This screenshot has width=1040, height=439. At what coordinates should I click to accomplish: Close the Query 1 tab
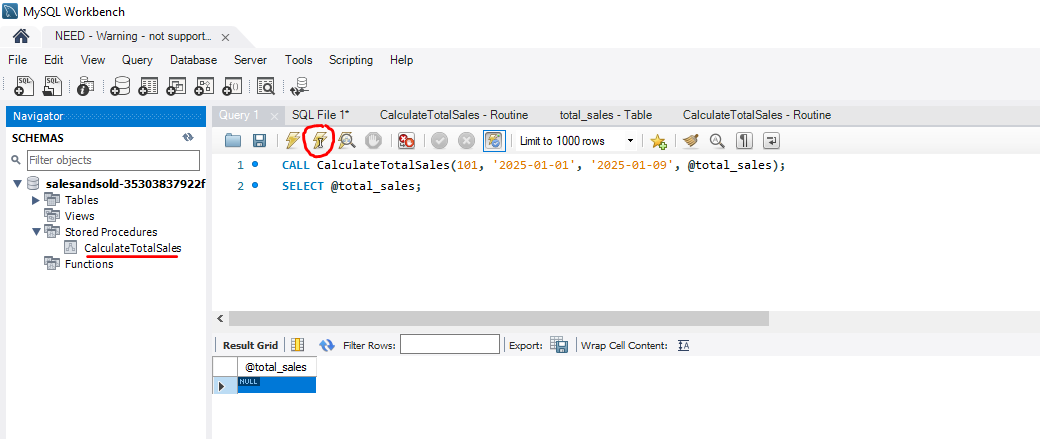coord(275,116)
